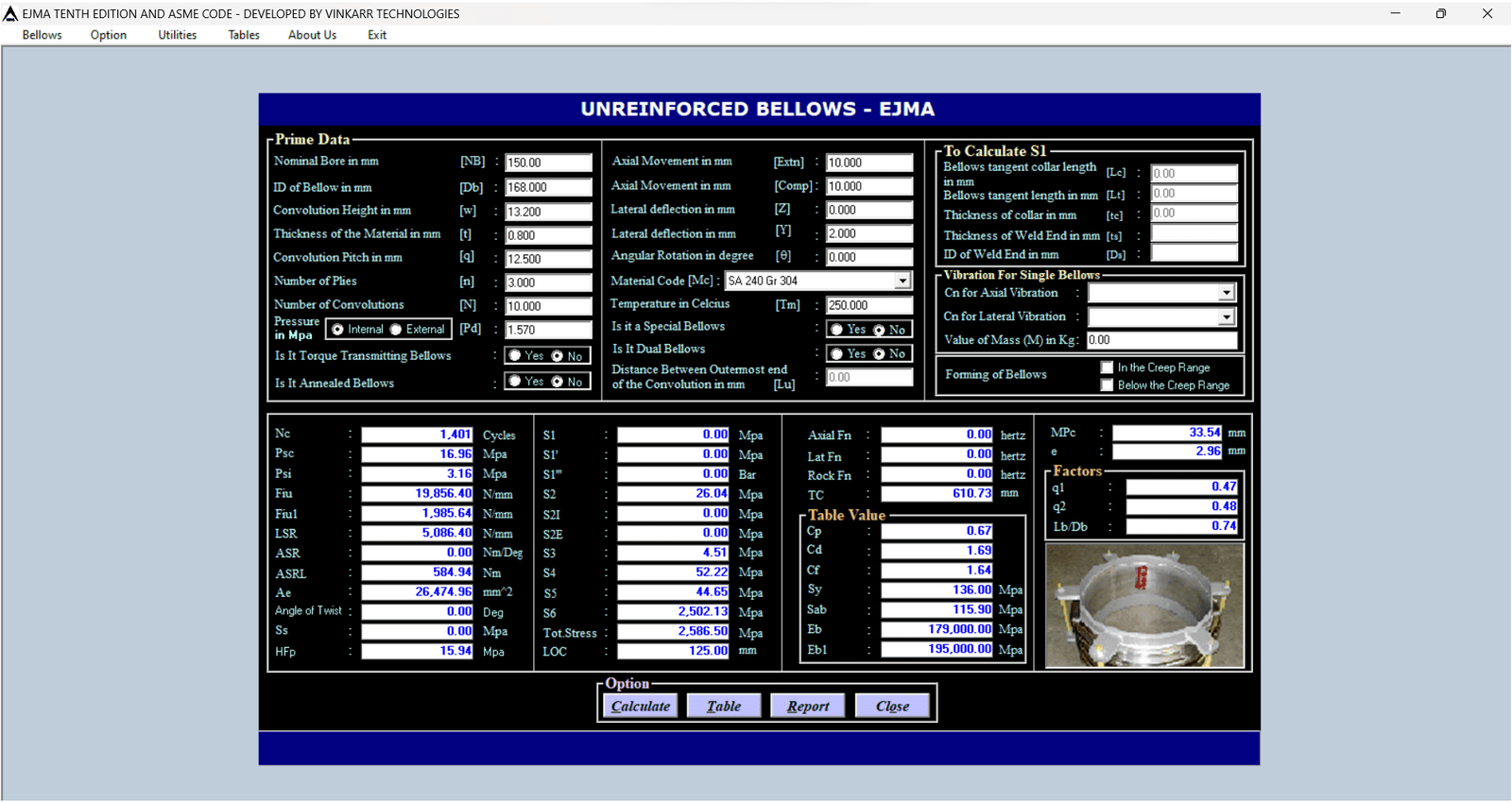The width and height of the screenshot is (1512, 803).
Task: Click the bellows product photo thumbnail
Action: click(1144, 607)
